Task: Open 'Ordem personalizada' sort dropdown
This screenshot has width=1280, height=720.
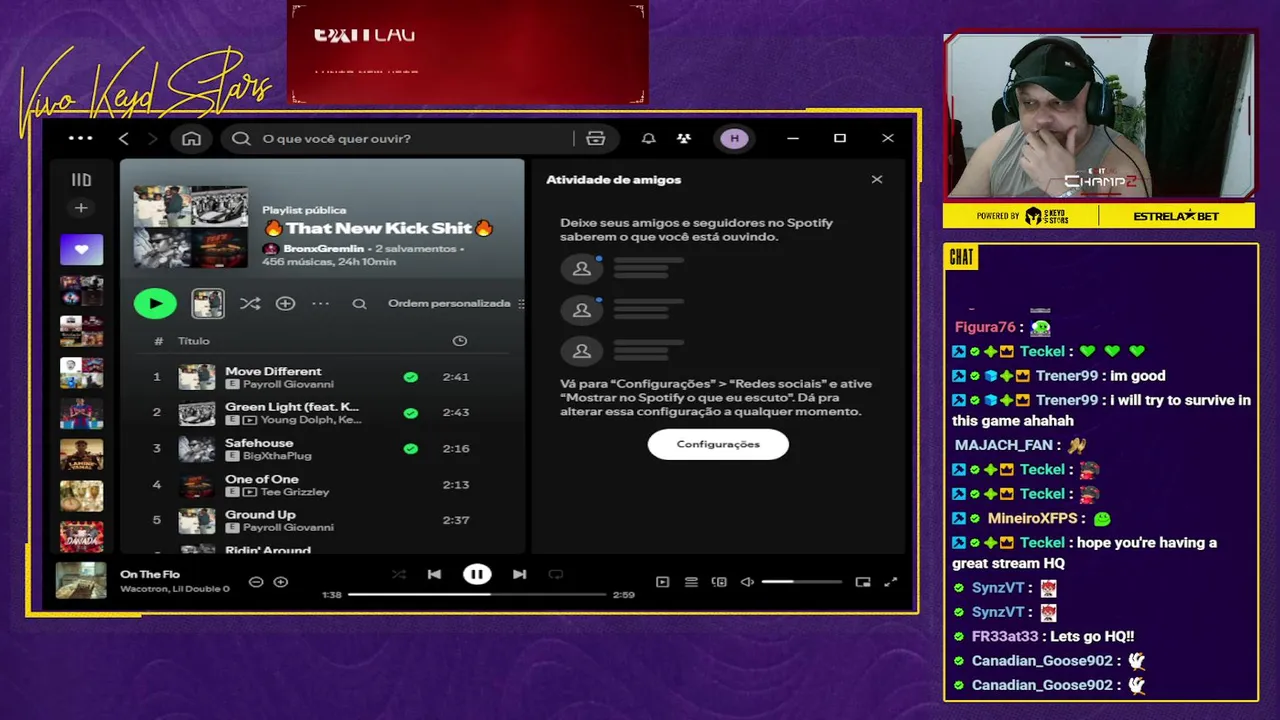Action: [x=456, y=303]
